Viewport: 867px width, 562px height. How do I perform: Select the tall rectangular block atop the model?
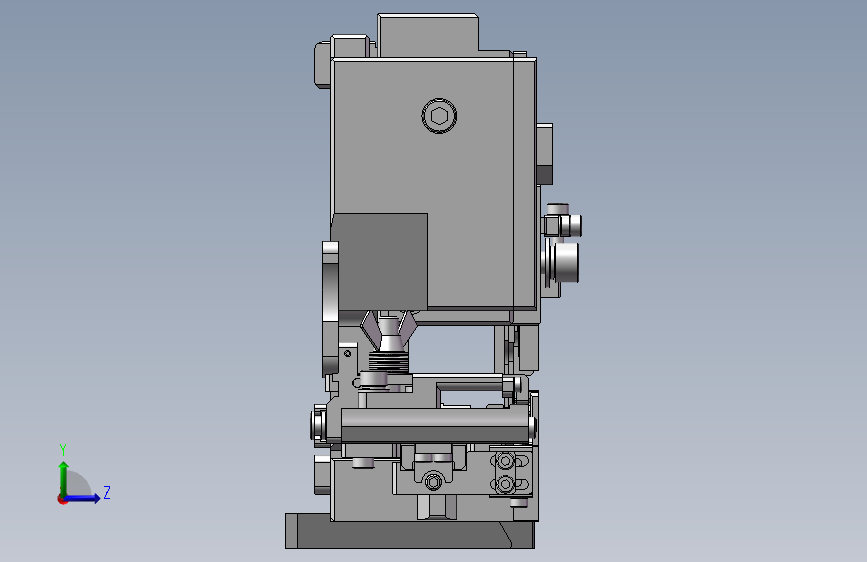[x=428, y=35]
